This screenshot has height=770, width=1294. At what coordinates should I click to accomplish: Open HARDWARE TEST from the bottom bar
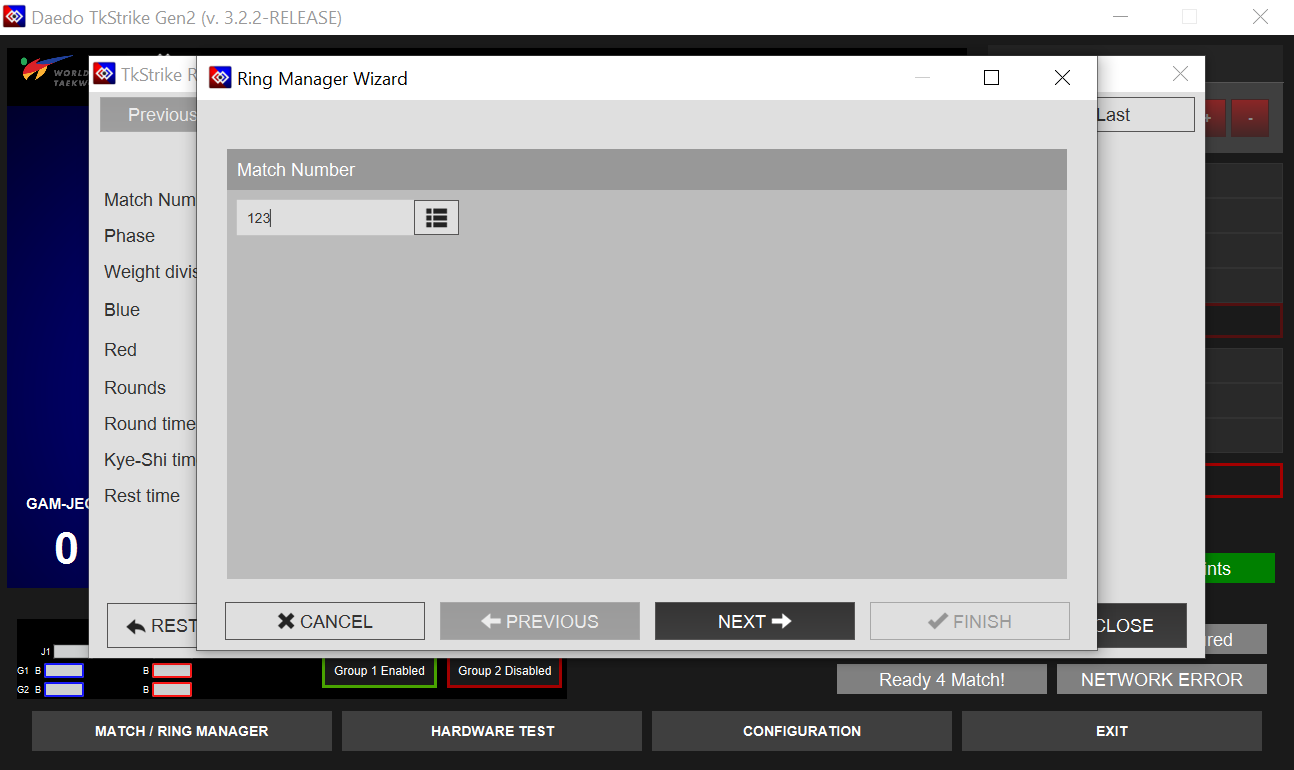pos(492,731)
